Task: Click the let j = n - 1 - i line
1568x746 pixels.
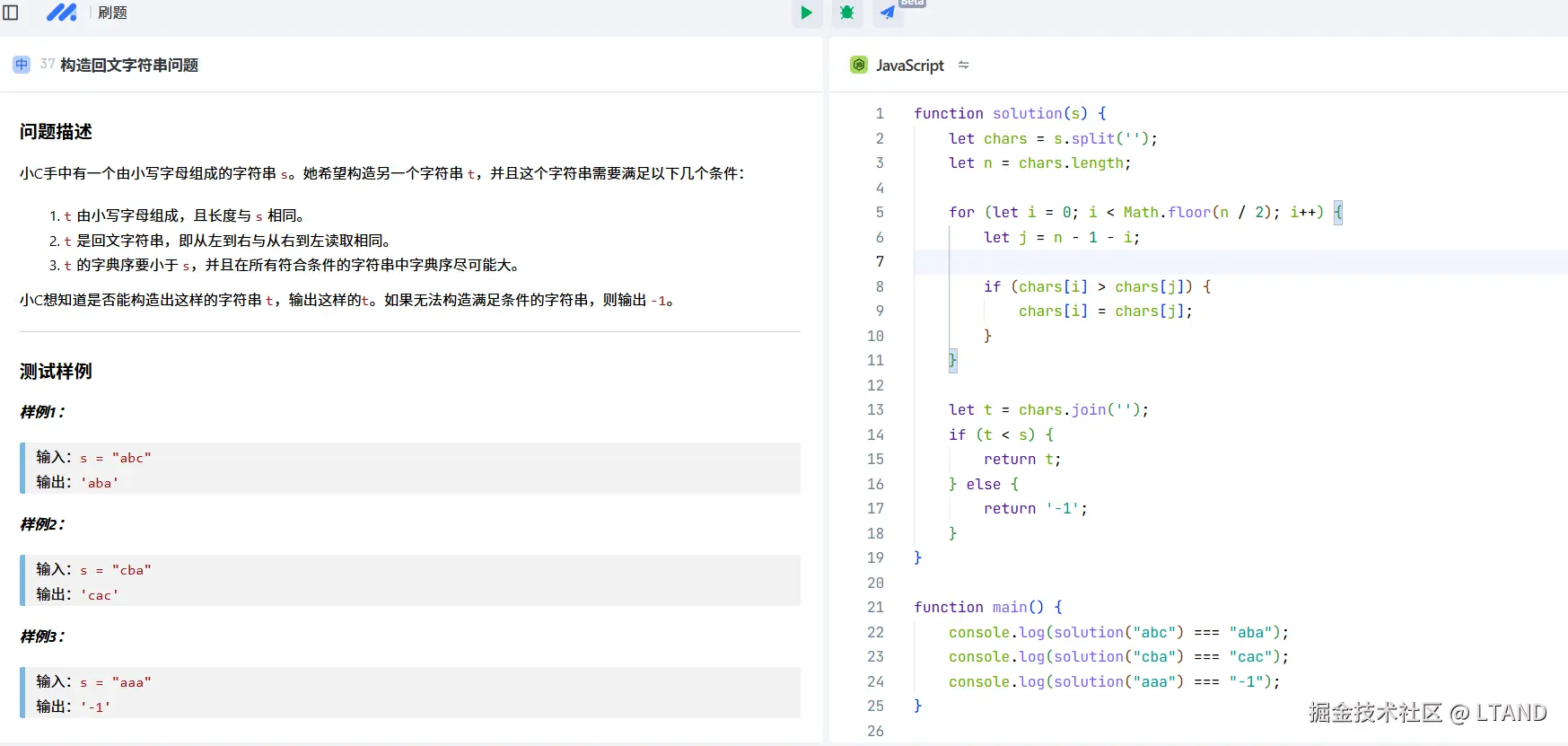Action: pos(1062,237)
